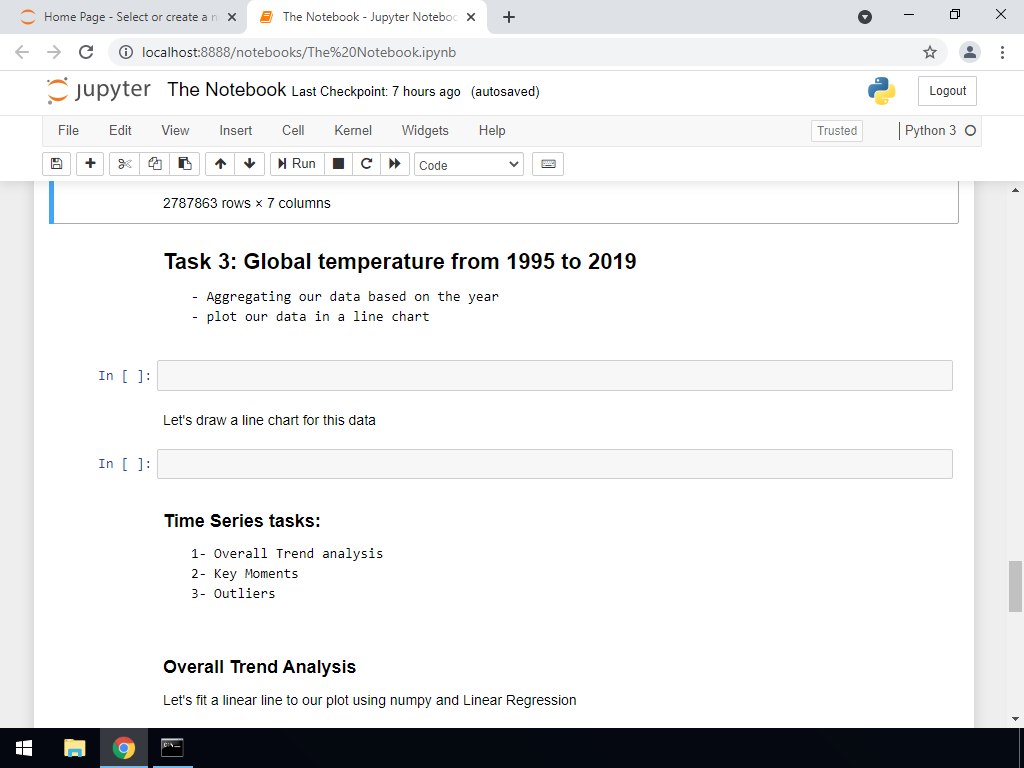Reload the current page
Viewport: 1024px width, 768px height.
[86, 52]
